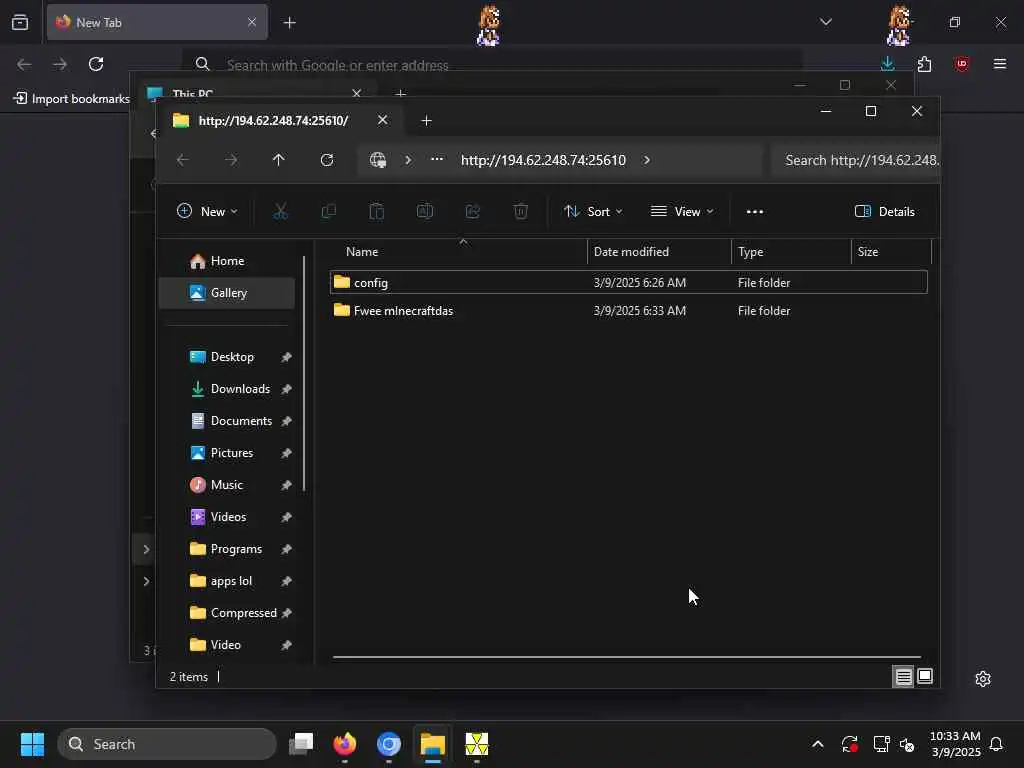1024x768 pixels.
Task: Open the yellow hazard app on taskbar
Action: [x=477, y=744]
